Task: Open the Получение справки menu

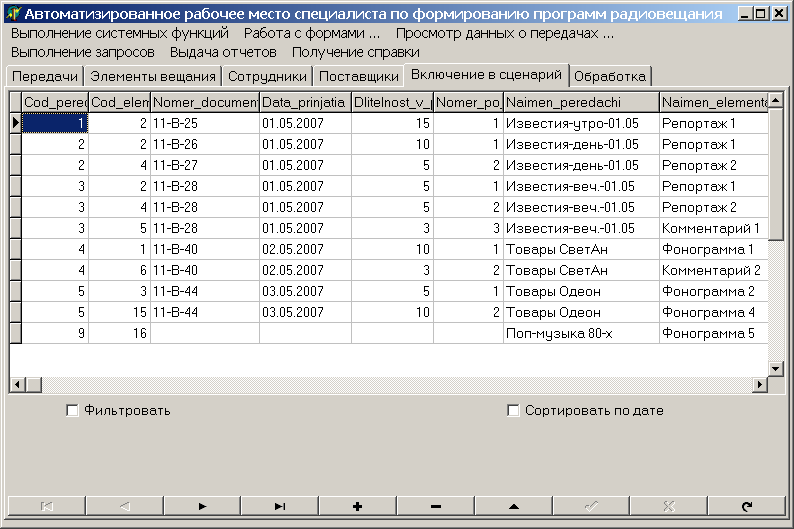Action: click(x=356, y=52)
